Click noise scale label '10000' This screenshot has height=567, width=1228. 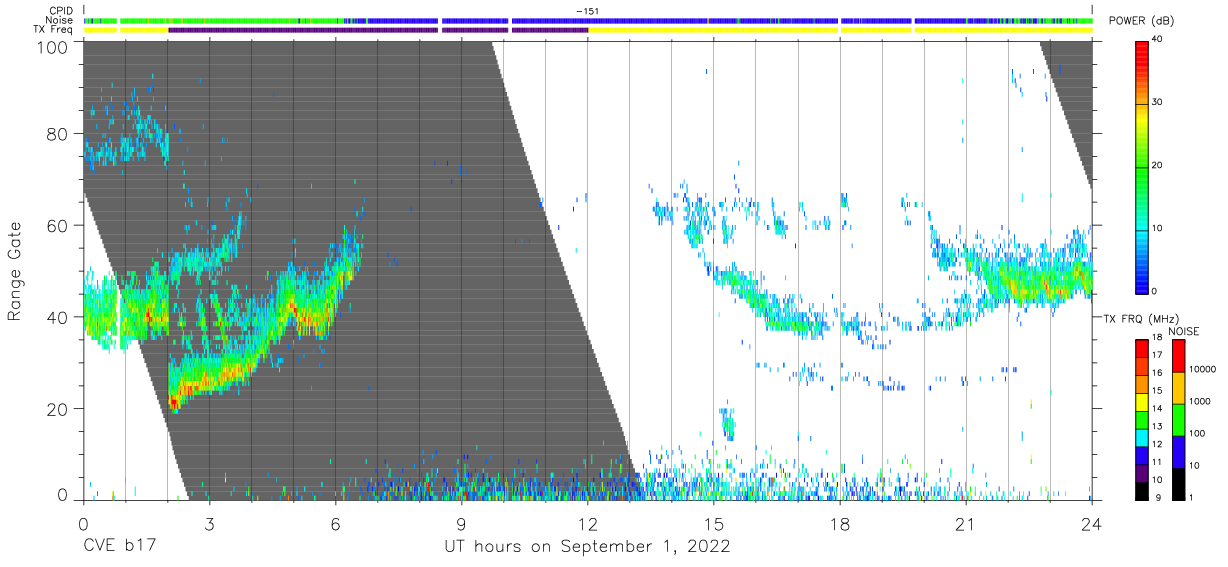(1203, 369)
